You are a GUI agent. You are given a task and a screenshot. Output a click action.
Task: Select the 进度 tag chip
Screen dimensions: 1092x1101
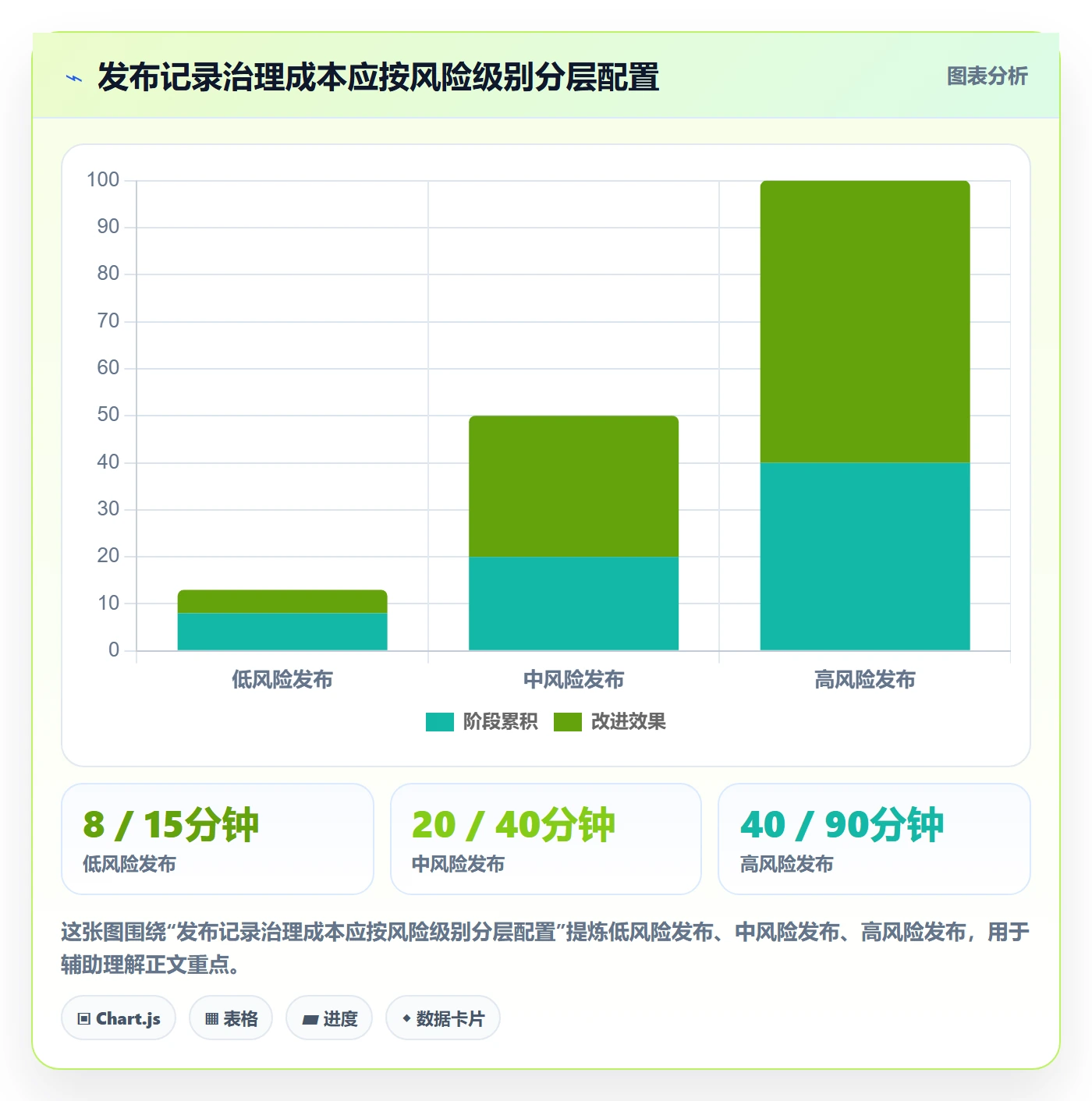(x=329, y=1018)
